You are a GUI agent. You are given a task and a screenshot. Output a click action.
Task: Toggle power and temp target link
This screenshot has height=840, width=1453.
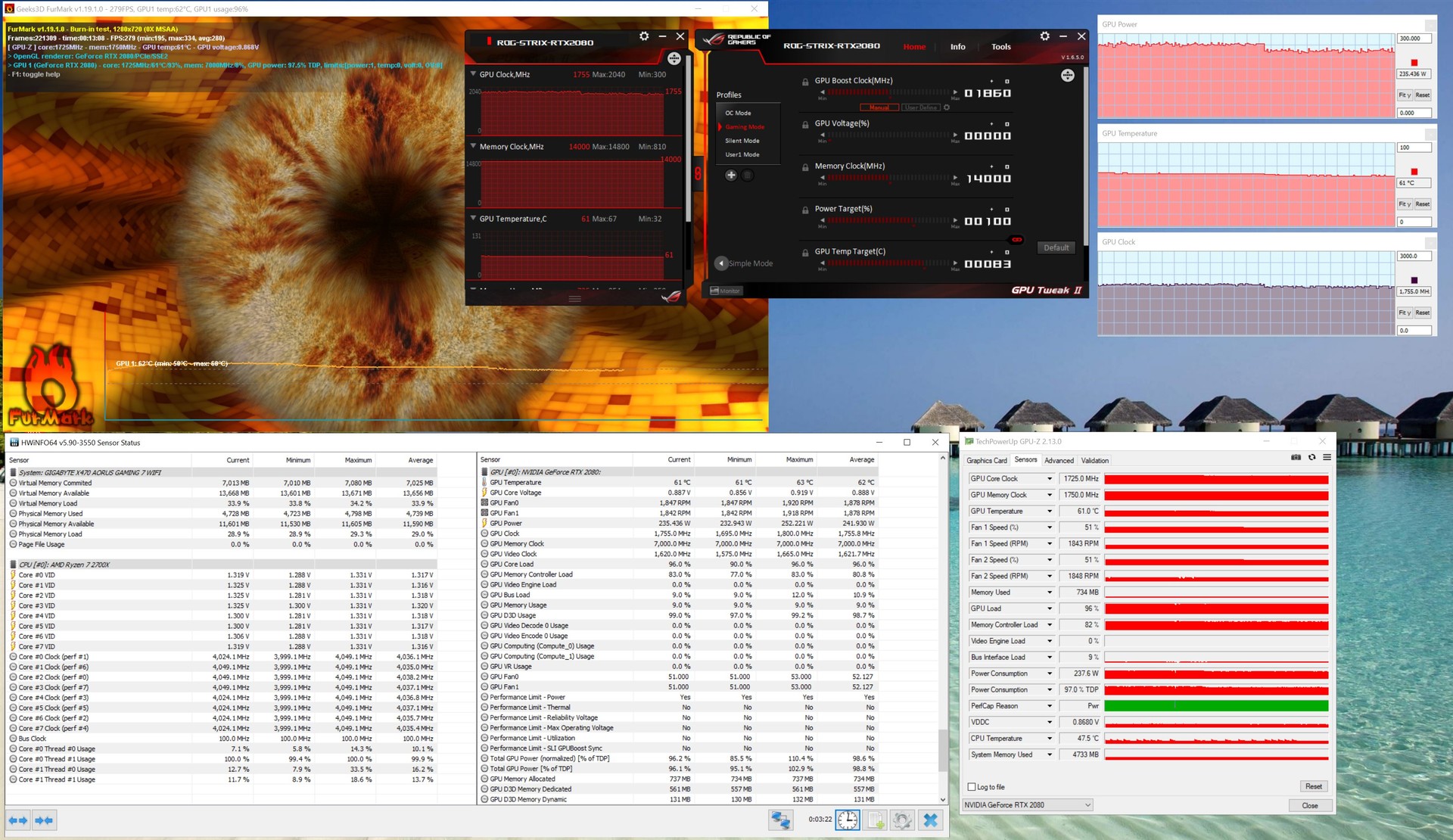[x=1016, y=240]
